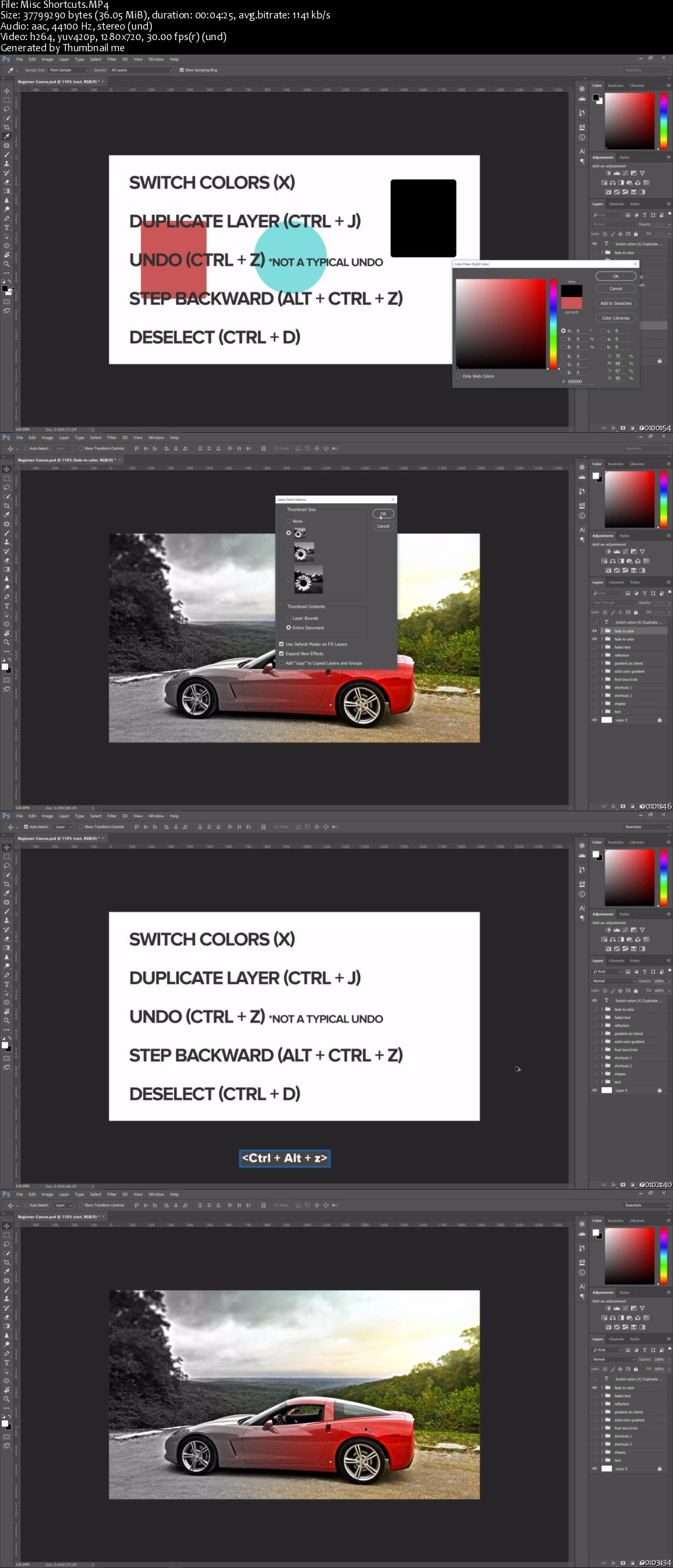Select the Brush tool in the 00:01:46 frame
This screenshot has width=673, height=1568.
pos(7,533)
